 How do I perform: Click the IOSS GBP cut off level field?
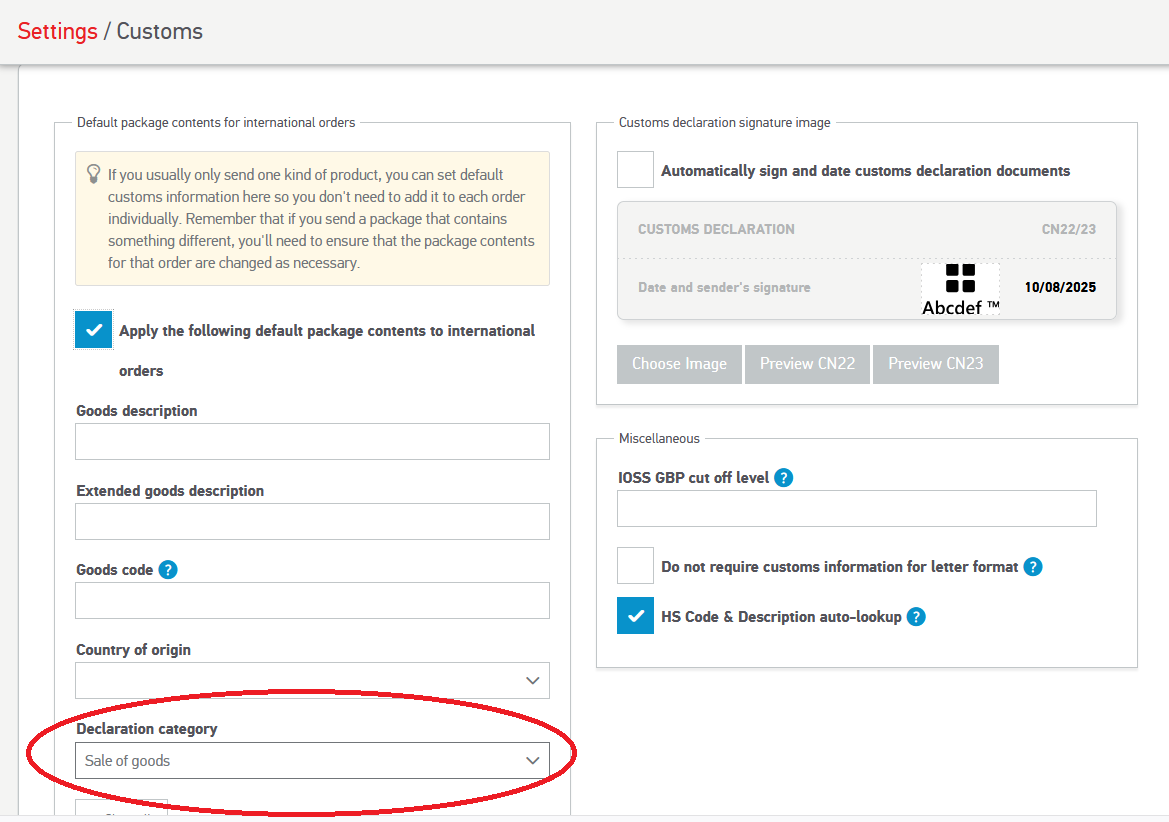856,509
